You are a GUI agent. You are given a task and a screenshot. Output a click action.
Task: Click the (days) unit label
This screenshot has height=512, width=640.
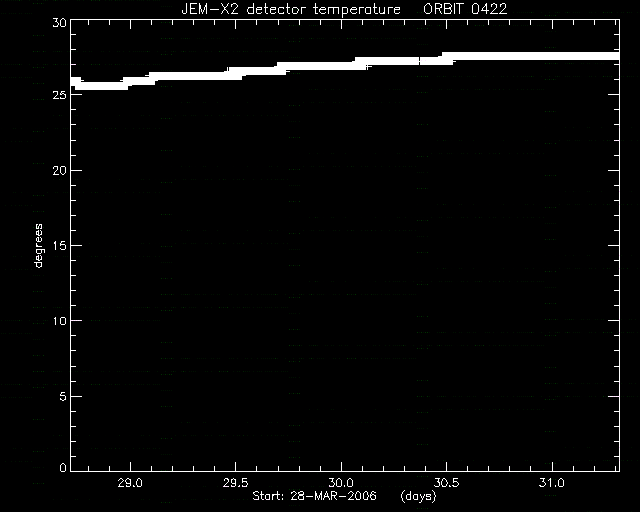point(418,496)
